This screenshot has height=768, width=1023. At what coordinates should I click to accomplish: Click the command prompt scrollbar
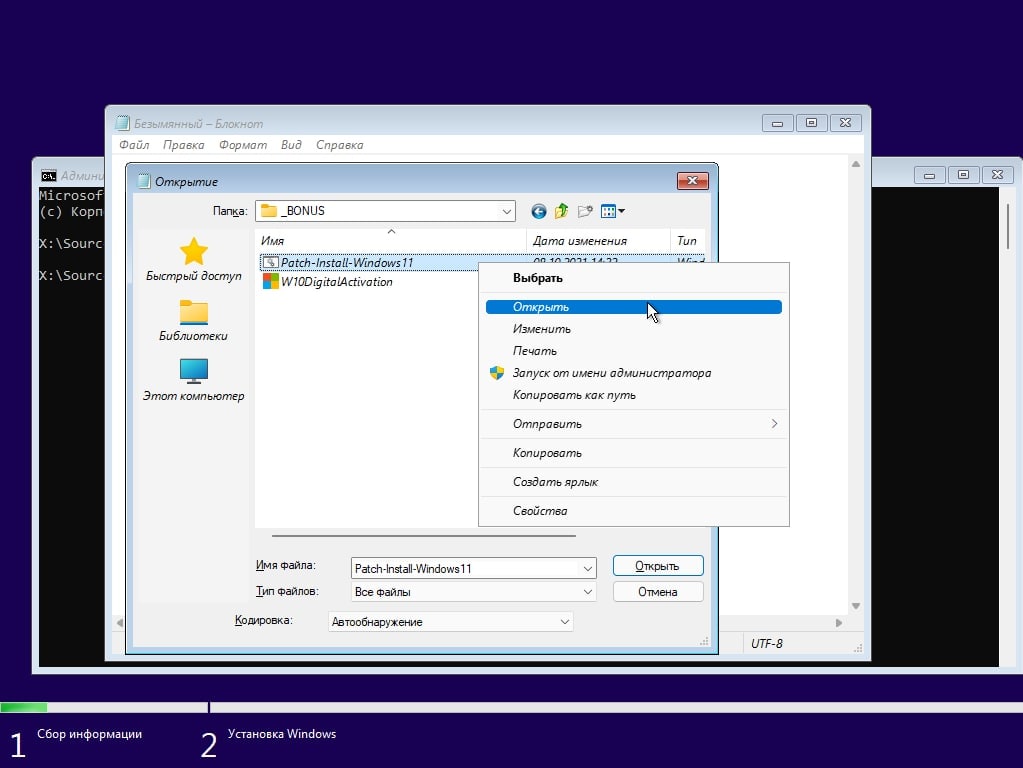pyautogui.click(x=1009, y=226)
